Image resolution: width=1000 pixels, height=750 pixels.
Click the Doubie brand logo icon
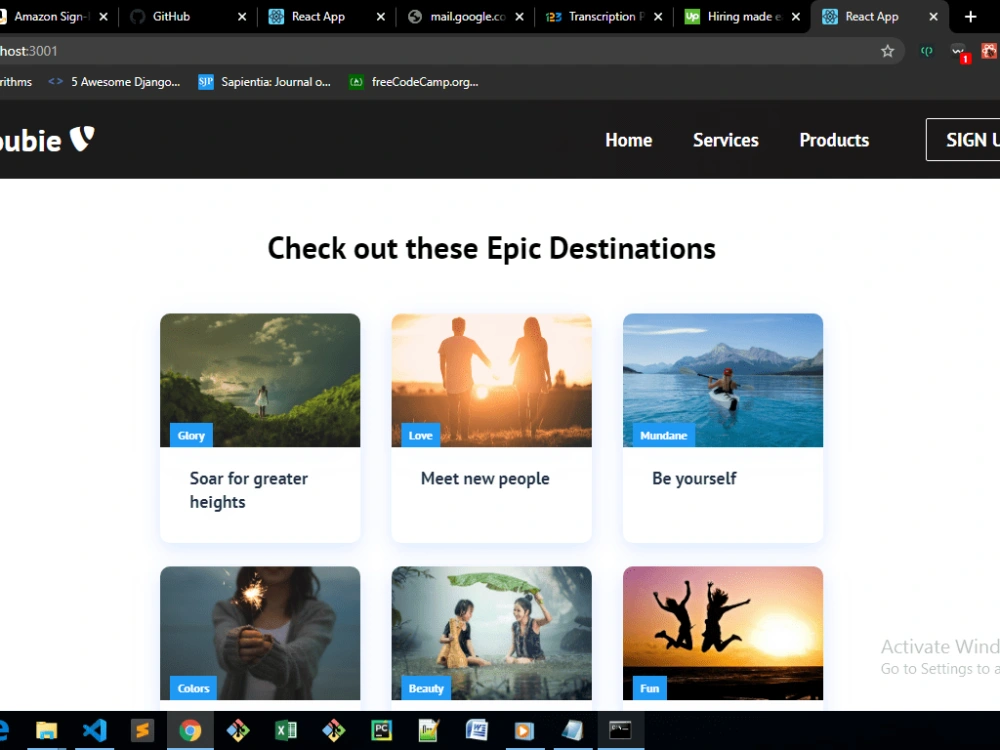[x=82, y=138]
